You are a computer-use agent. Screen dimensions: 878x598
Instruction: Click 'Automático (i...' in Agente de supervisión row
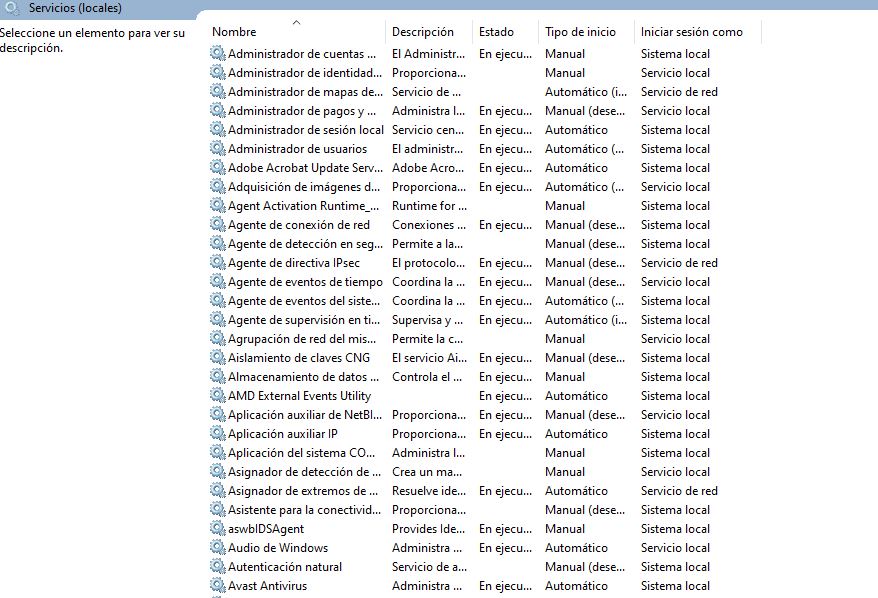(x=586, y=320)
